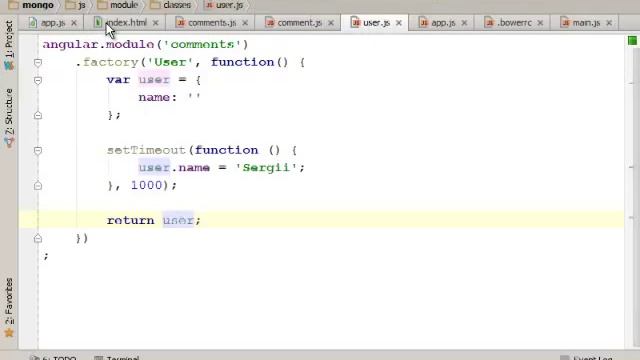Click the 'comments' module name string

(x=202, y=44)
